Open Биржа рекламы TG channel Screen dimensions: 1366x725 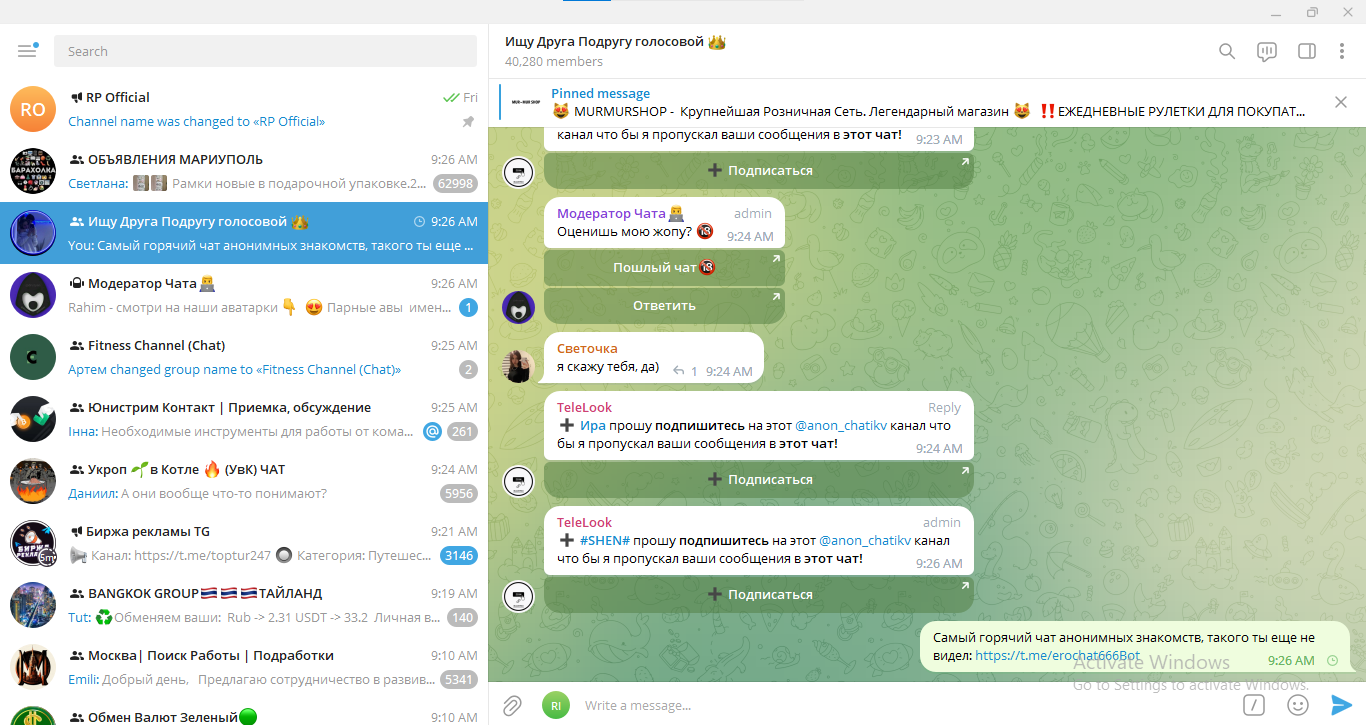[244, 543]
